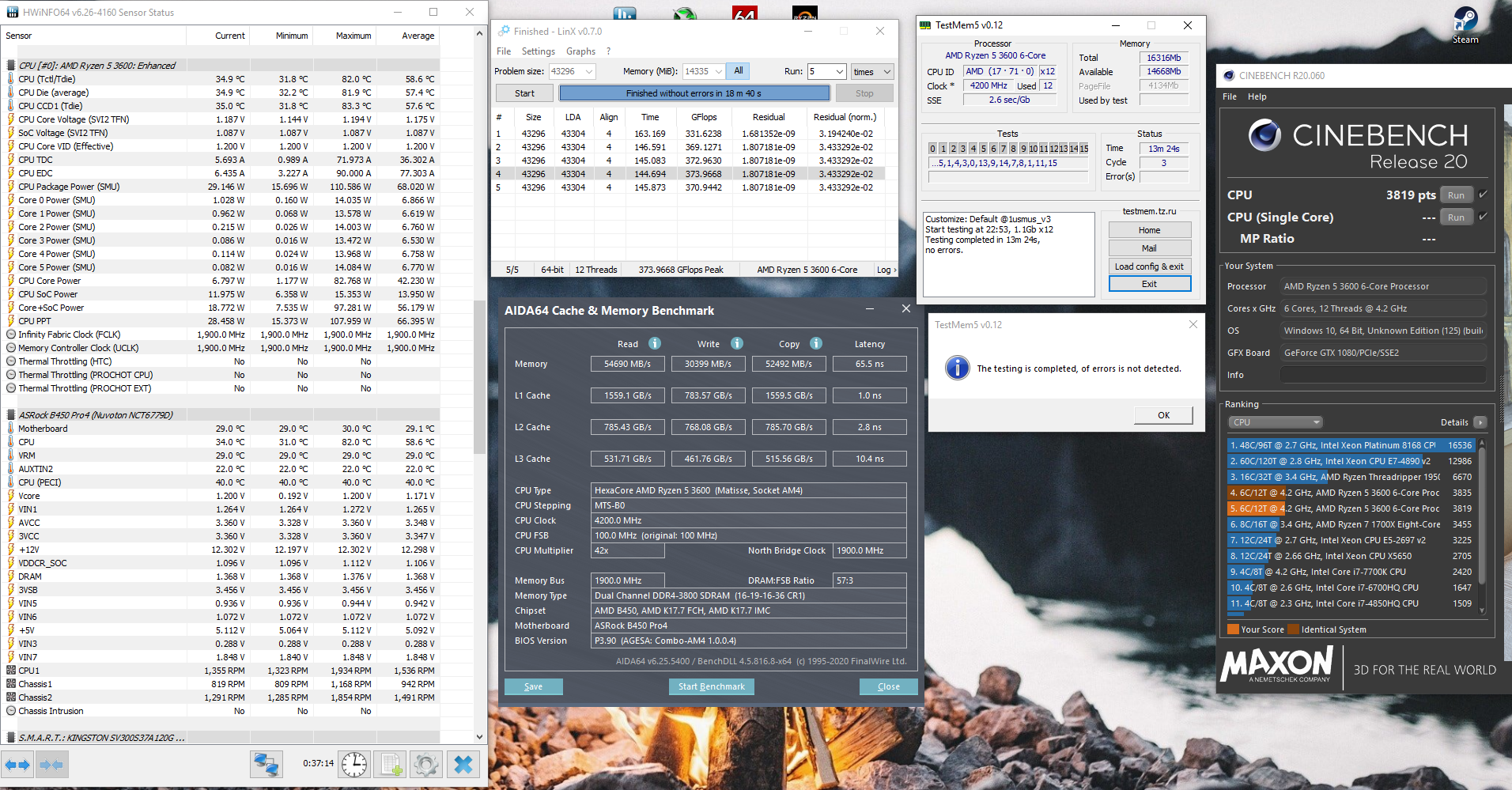The width and height of the screenshot is (1512, 790).
Task: Click HWiNFO scrollbar down arrow
Action: 480,736
